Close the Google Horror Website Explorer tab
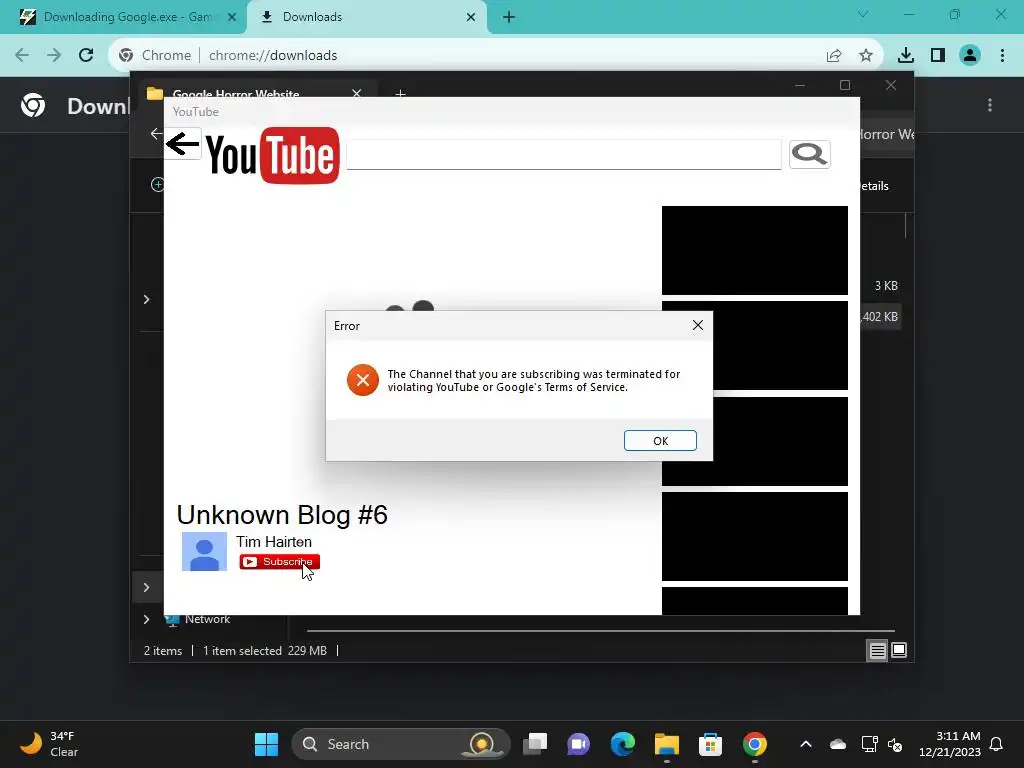 pyautogui.click(x=357, y=93)
